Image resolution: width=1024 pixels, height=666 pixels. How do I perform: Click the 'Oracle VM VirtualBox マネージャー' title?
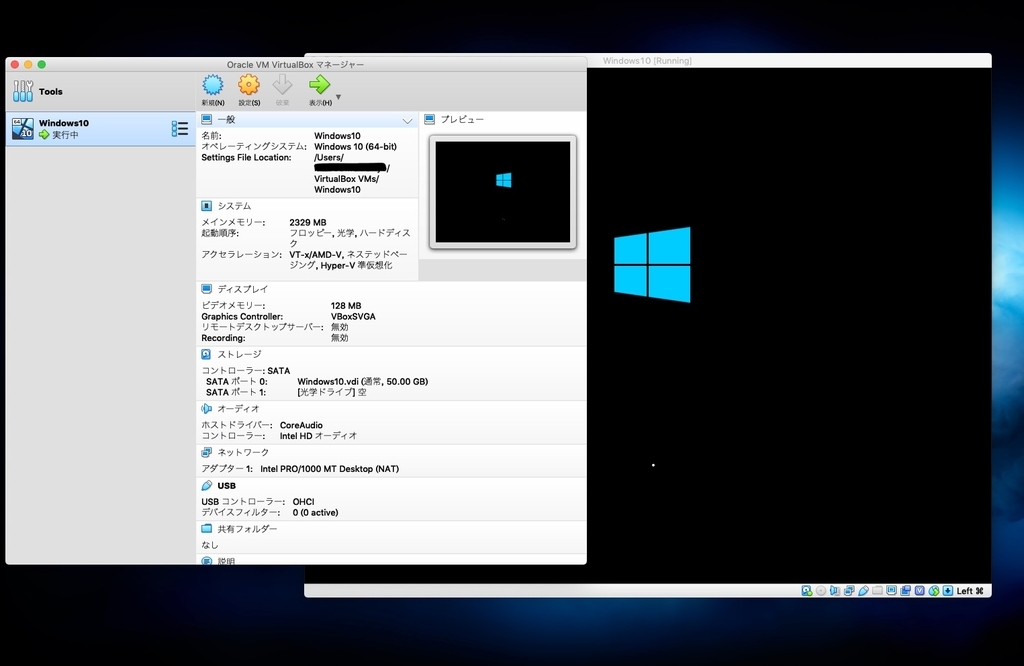coord(295,65)
